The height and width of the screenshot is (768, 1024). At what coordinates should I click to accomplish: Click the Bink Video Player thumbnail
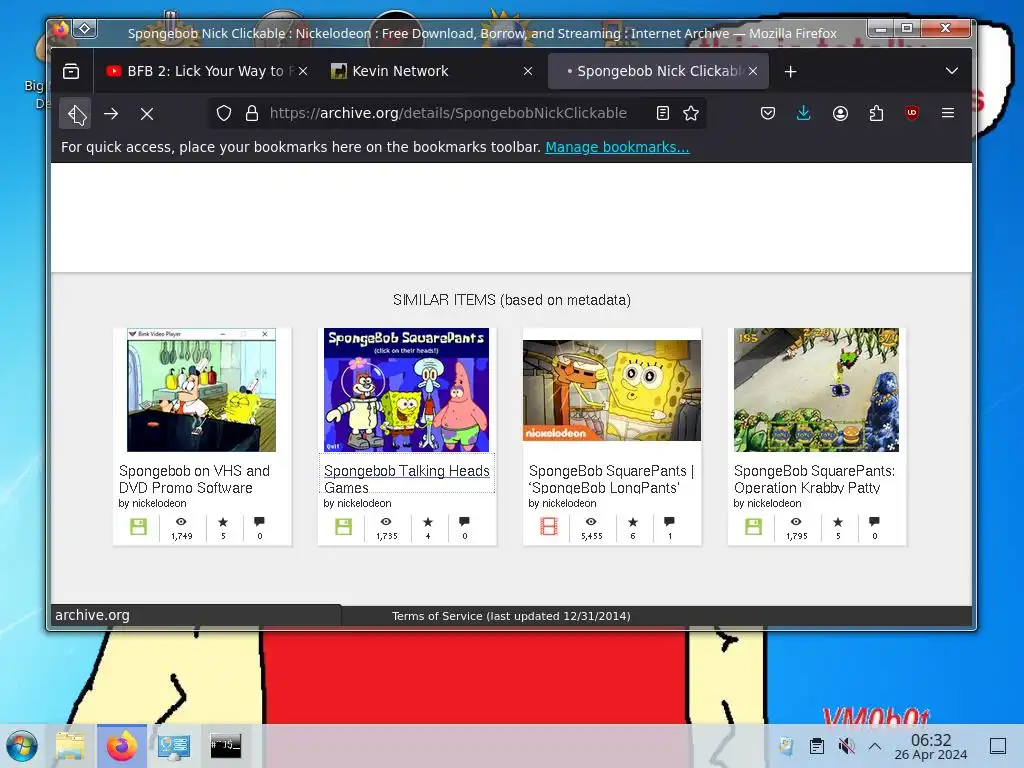tap(201, 390)
